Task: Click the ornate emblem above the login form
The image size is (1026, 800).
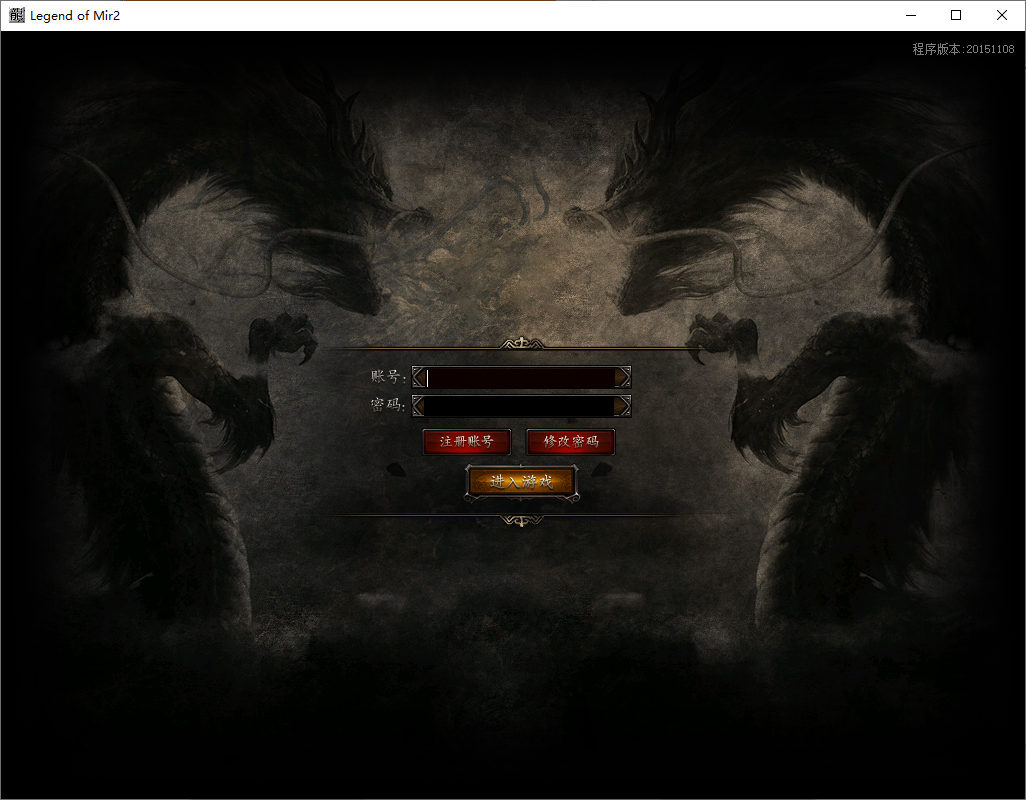Action: [x=521, y=344]
